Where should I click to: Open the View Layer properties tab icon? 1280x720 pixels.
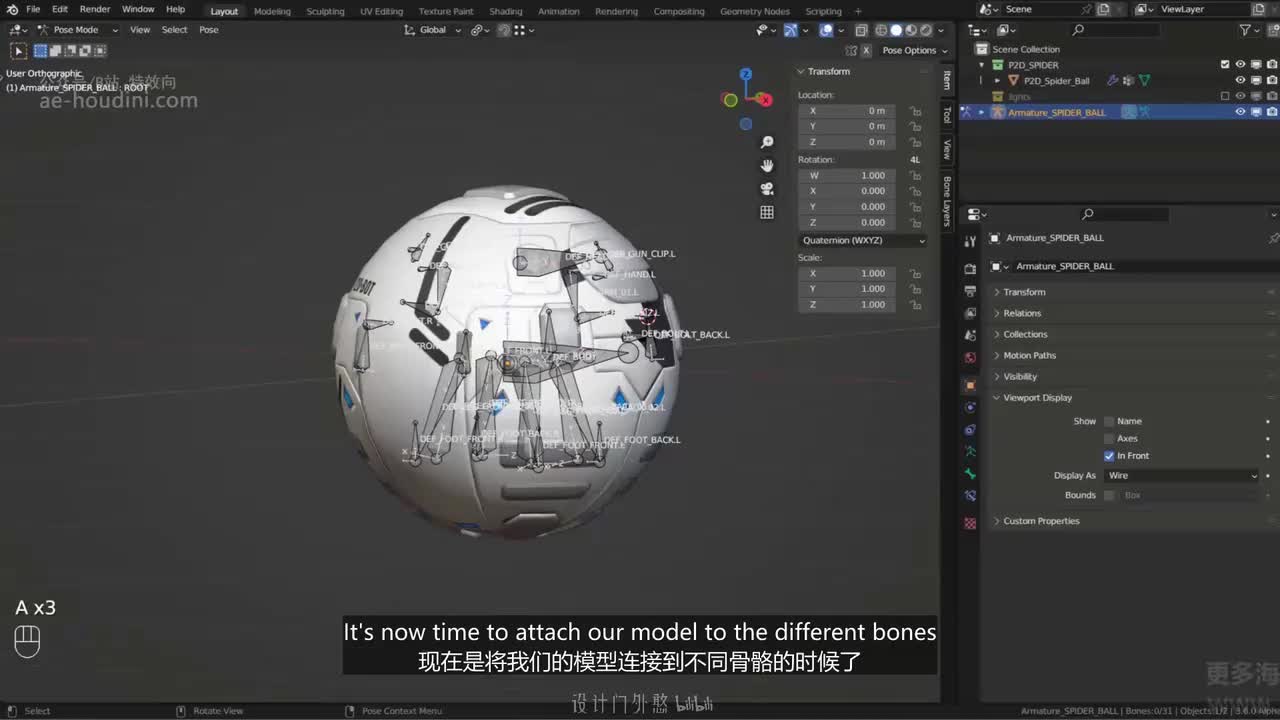(x=970, y=313)
